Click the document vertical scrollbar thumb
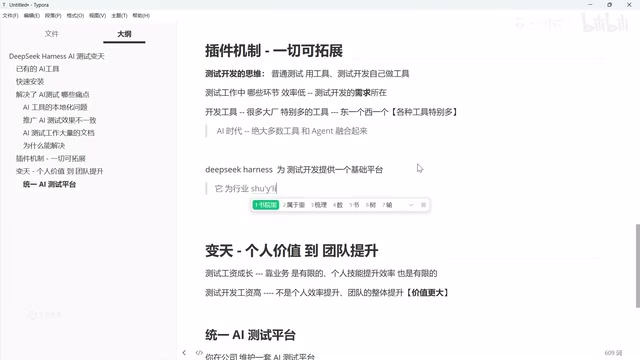 (x=638, y=265)
